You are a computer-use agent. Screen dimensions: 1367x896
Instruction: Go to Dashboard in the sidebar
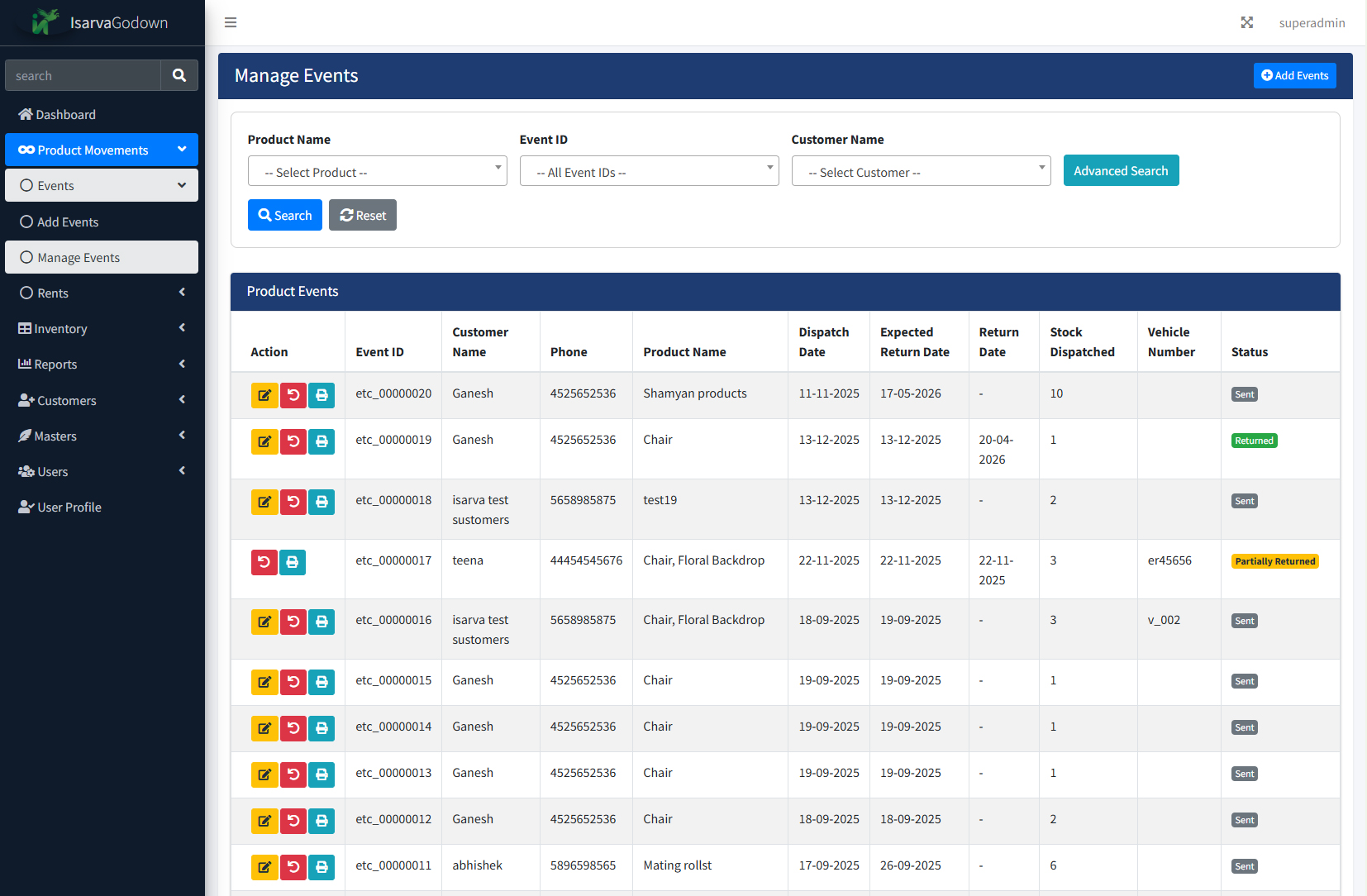coord(102,114)
